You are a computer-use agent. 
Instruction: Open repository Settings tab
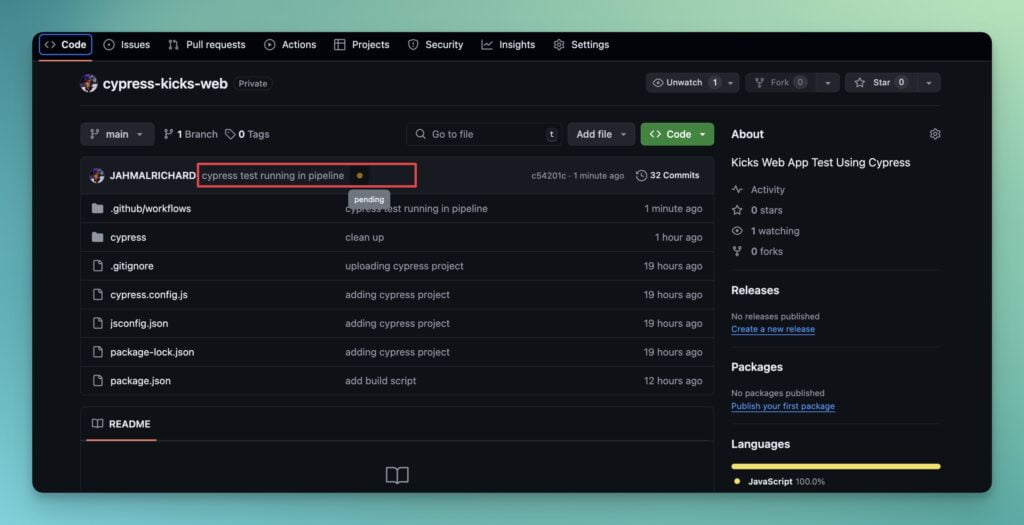pos(581,44)
